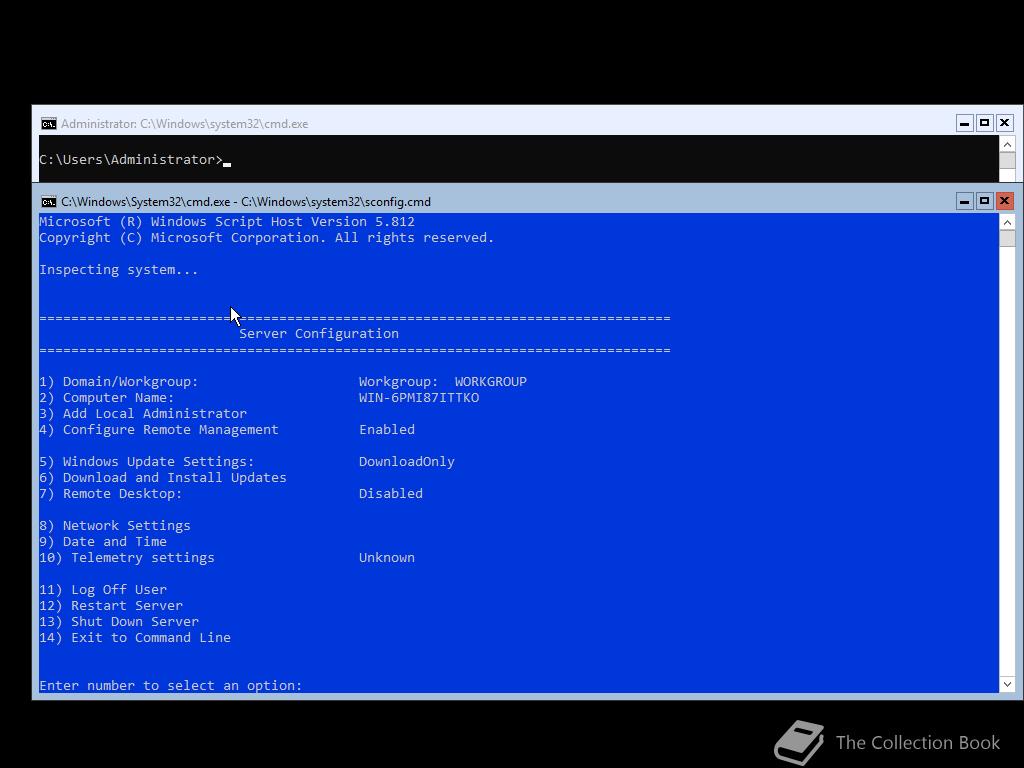Click '9) Date and Time' line
The height and width of the screenshot is (768, 1024).
coord(103,541)
